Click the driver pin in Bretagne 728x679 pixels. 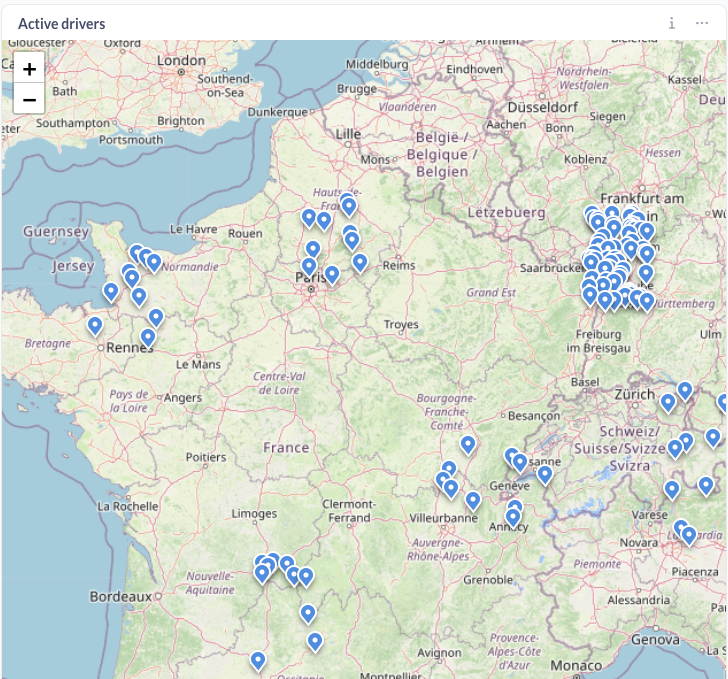click(x=95, y=325)
